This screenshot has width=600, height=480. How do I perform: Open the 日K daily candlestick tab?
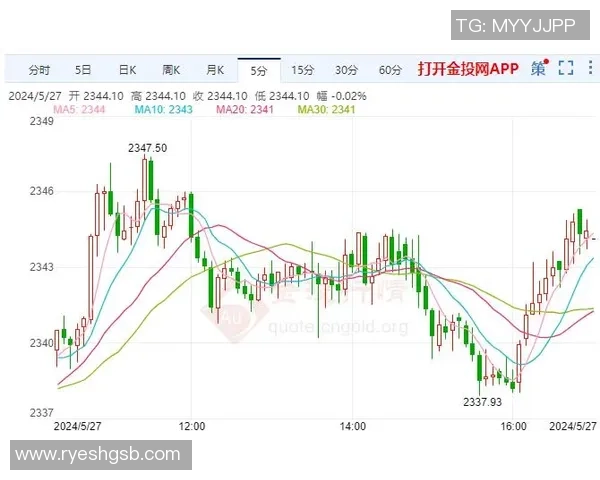coord(127,70)
